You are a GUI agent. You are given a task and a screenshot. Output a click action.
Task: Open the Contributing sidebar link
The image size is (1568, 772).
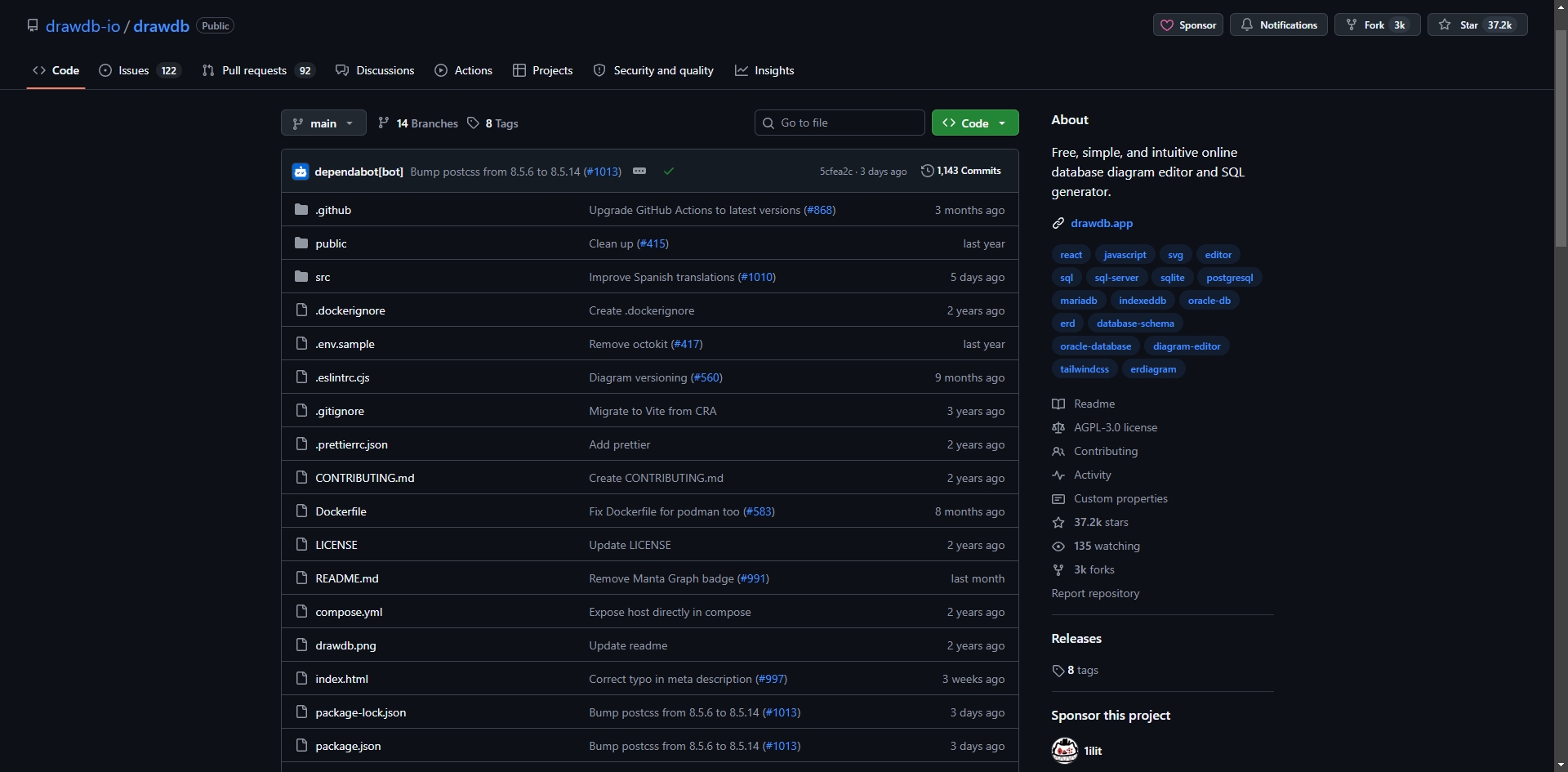1106,452
